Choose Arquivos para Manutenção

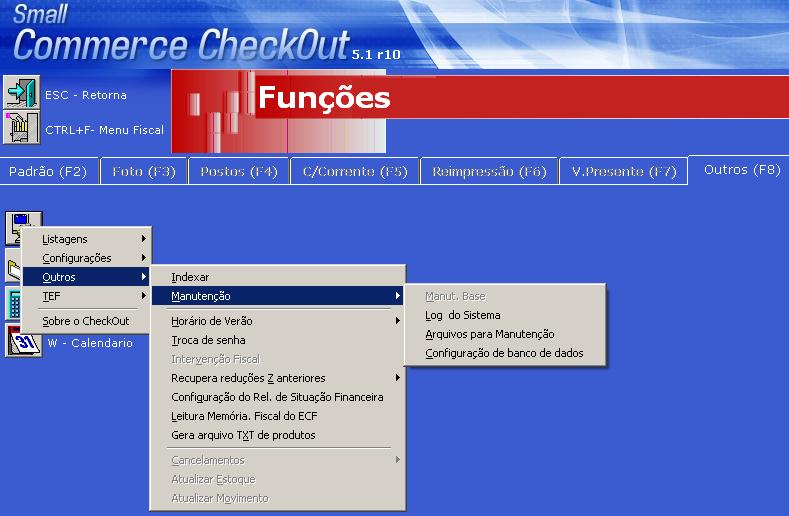pyautogui.click(x=505, y=334)
